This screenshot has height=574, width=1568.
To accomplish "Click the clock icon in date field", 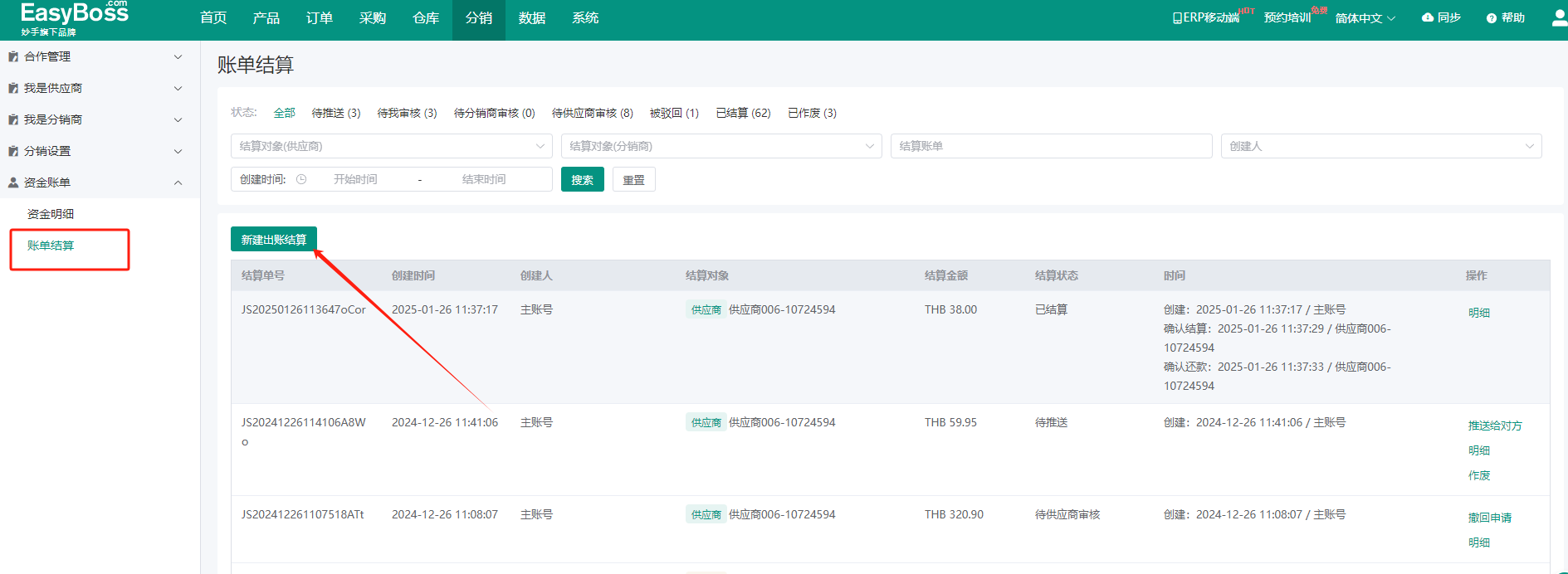I will click(x=301, y=179).
